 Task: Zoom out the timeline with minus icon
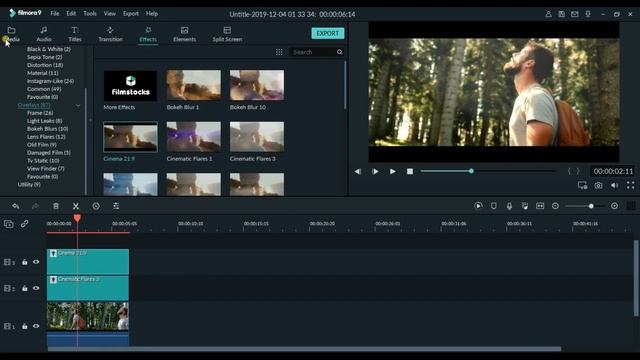tap(556, 206)
